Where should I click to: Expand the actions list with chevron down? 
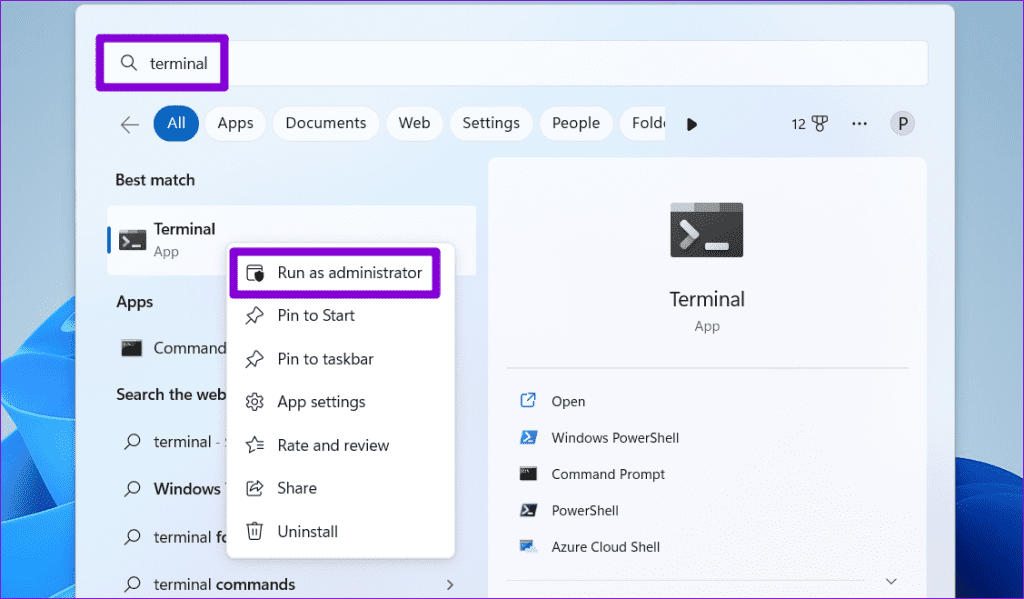[x=891, y=581]
